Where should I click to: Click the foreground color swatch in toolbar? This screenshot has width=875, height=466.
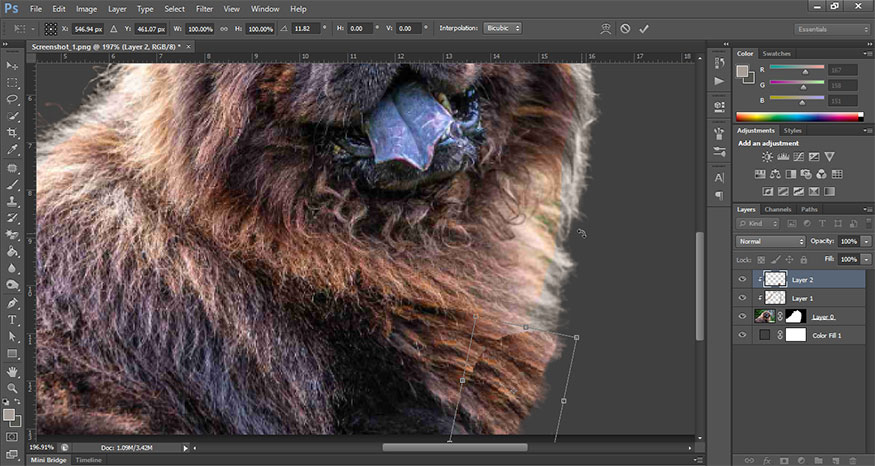pyautogui.click(x=8, y=415)
